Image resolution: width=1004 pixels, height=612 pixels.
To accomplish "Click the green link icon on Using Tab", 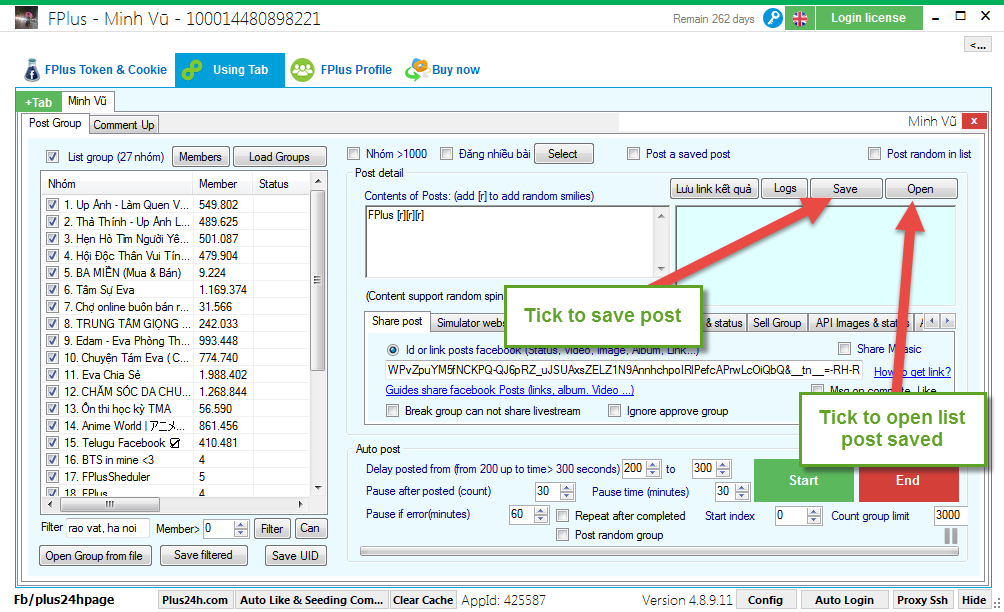I will [191, 70].
